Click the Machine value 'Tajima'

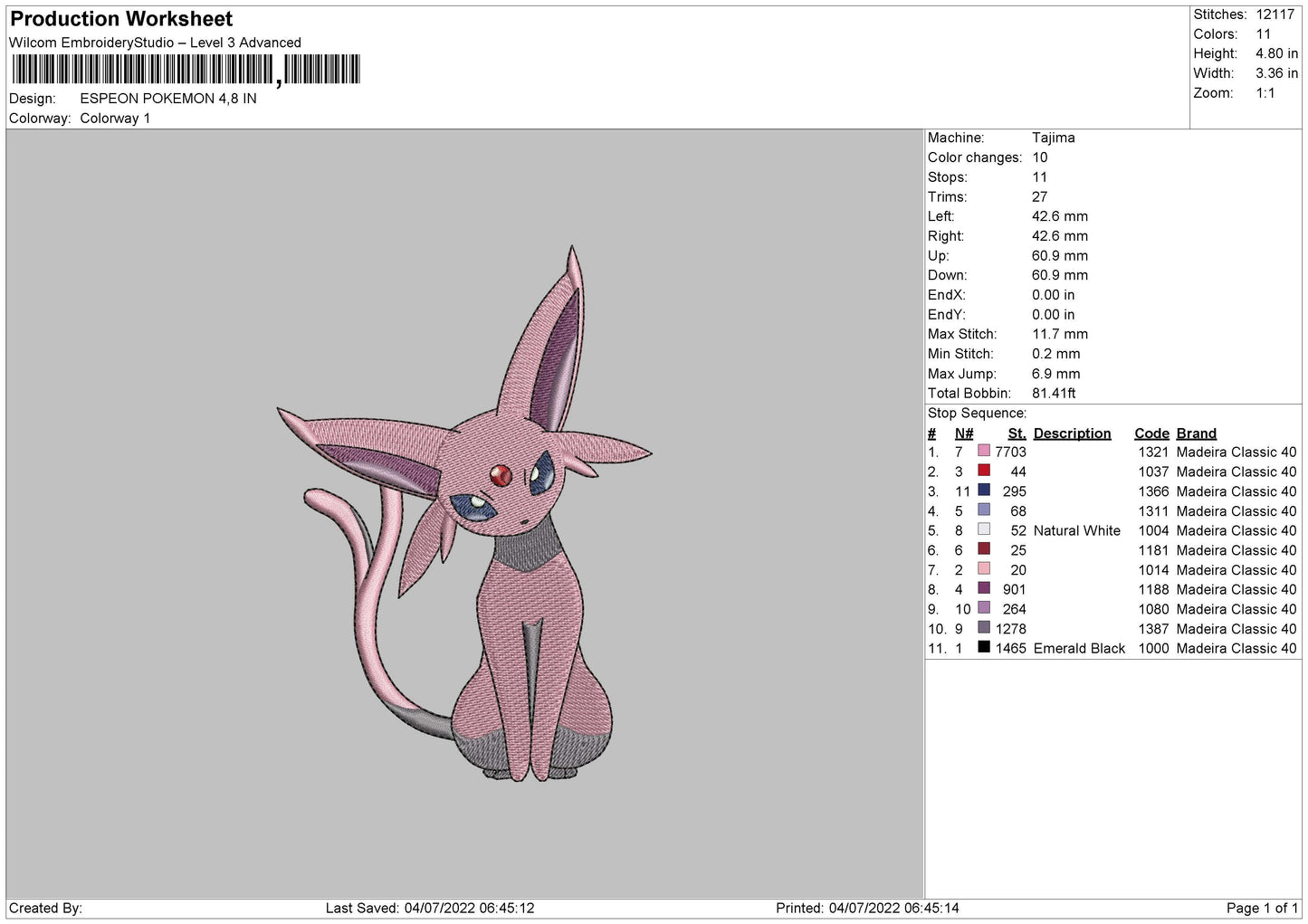(x=1054, y=138)
